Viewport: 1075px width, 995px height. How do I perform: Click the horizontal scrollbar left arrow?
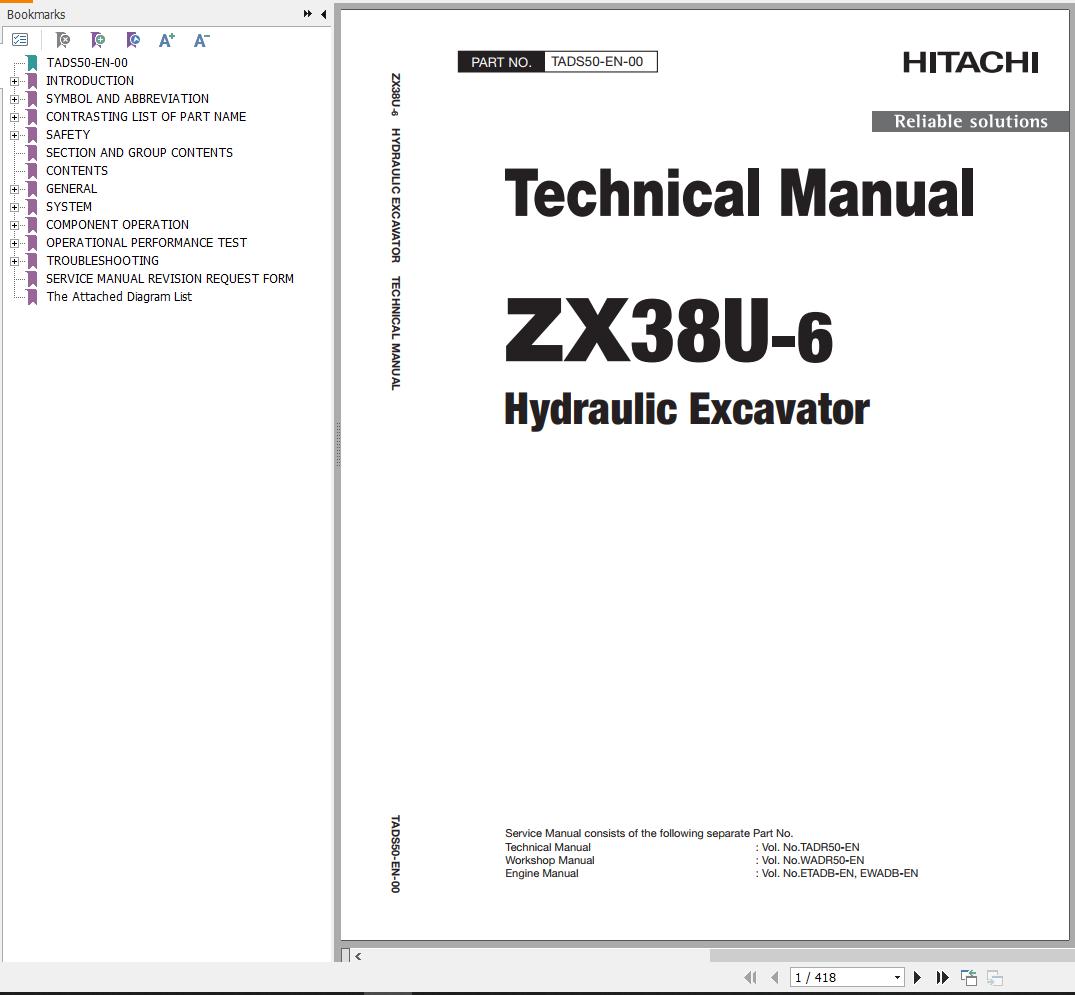pyautogui.click(x=357, y=956)
